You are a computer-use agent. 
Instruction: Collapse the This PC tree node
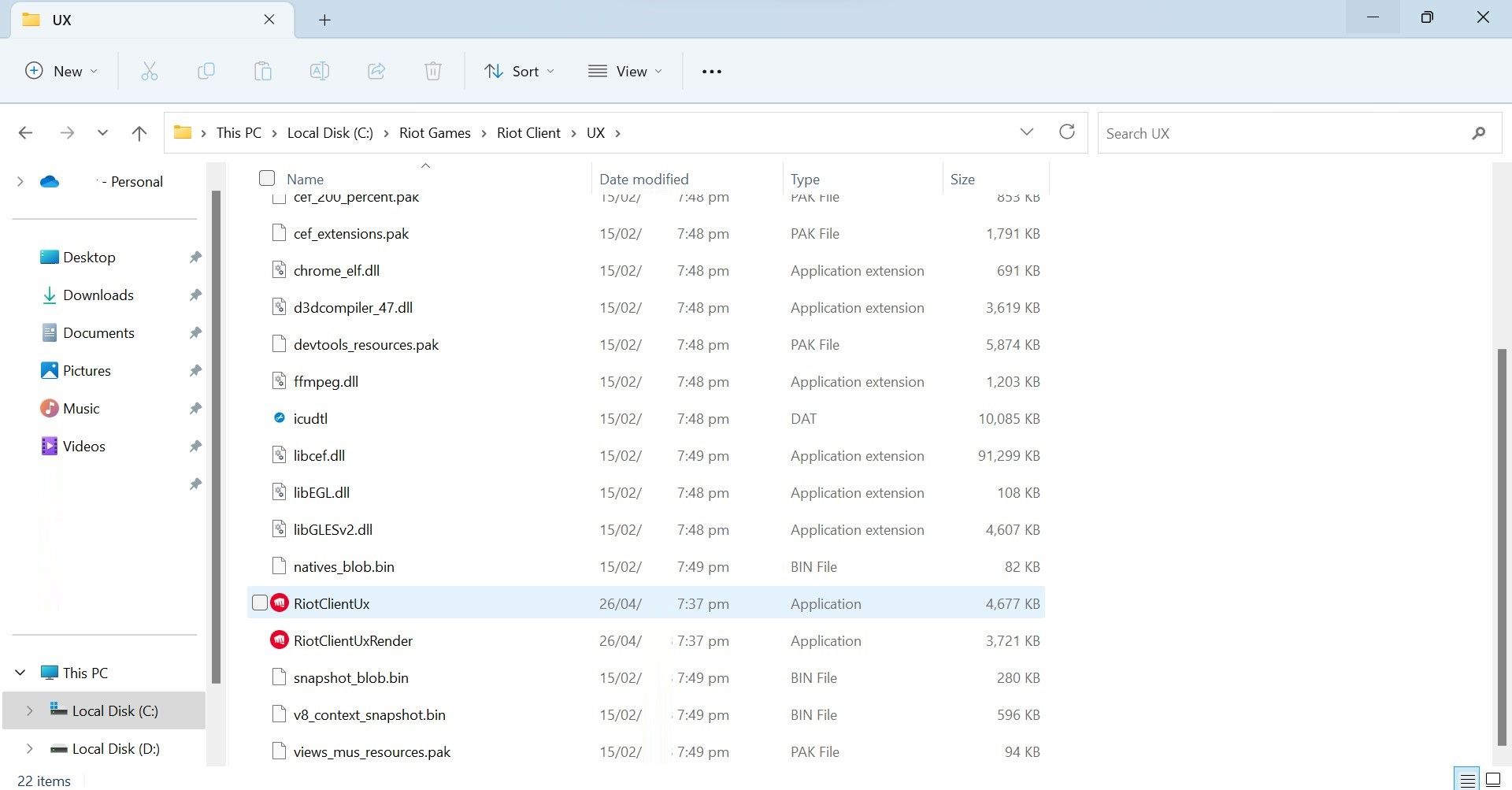coord(20,673)
